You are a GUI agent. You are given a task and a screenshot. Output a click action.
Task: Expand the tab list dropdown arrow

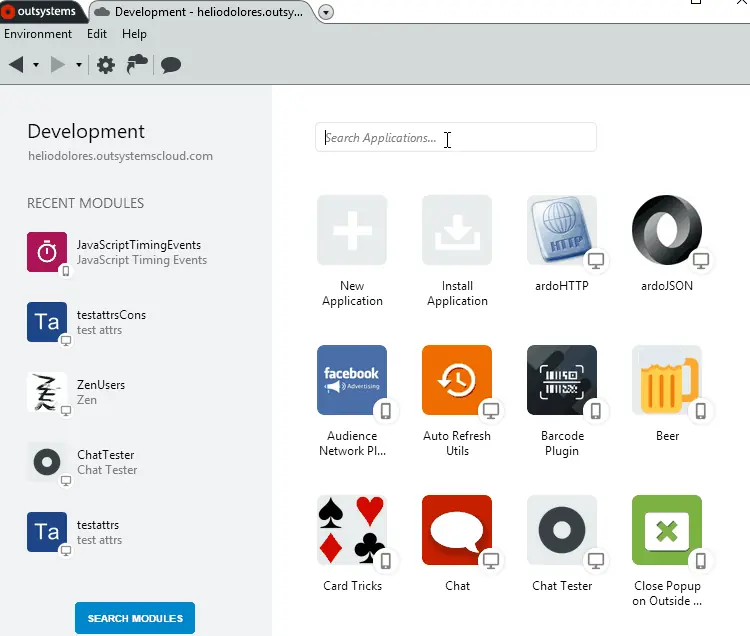click(326, 12)
